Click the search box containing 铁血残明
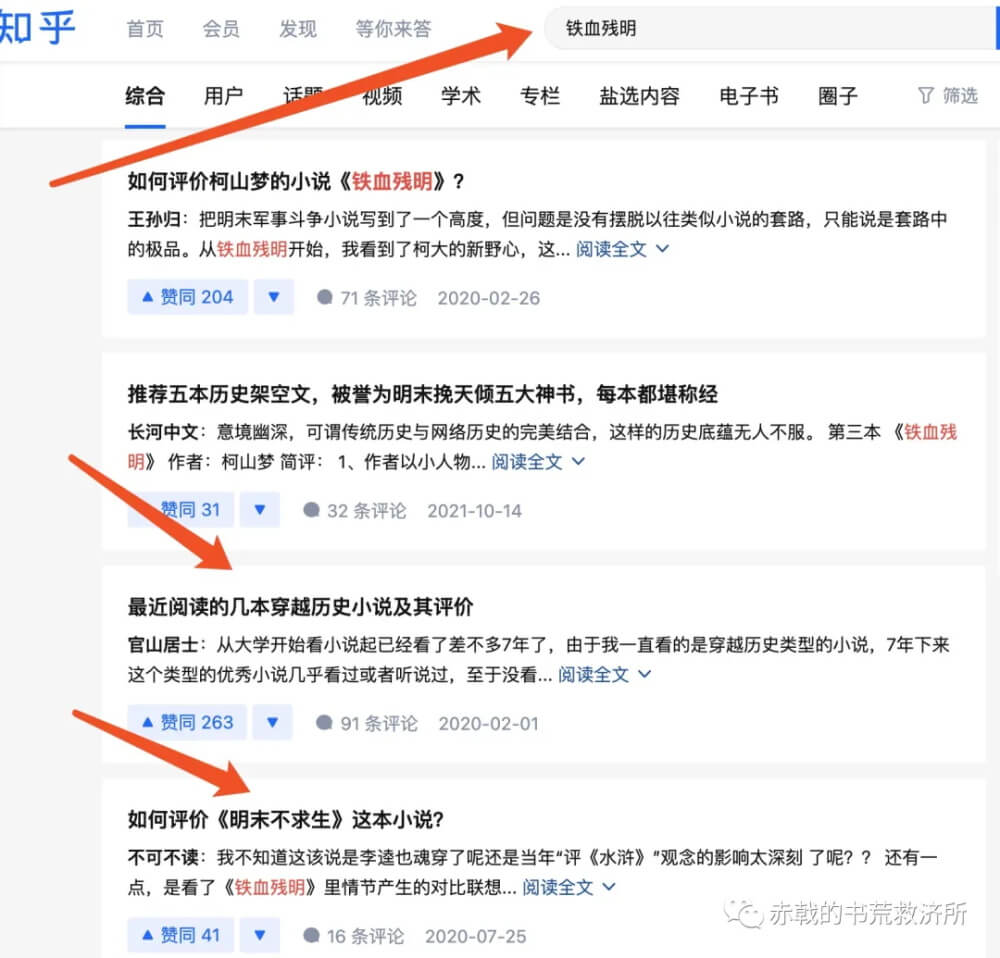 770,28
